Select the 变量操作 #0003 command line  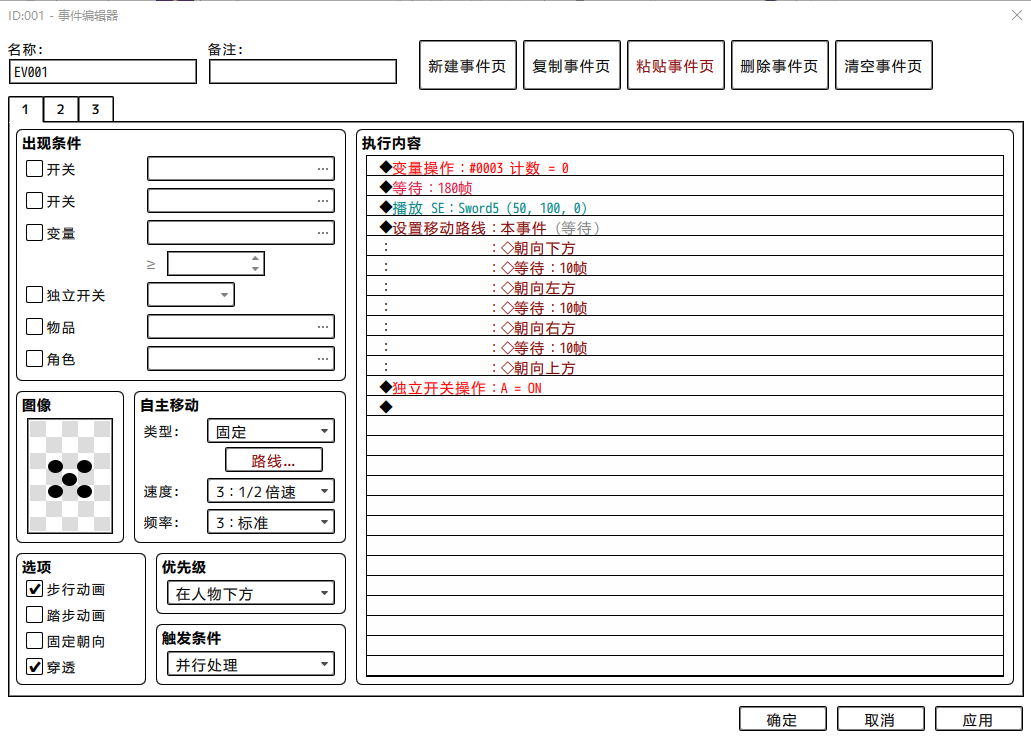tap(684, 167)
